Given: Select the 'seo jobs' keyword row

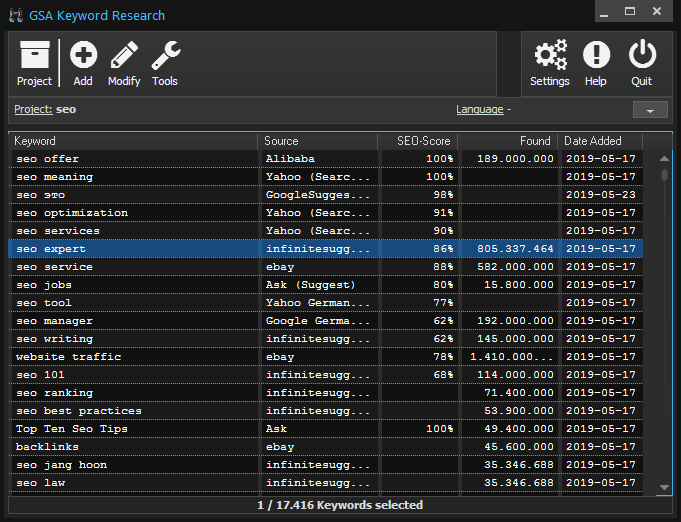Looking at the screenshot, I should point(326,285).
